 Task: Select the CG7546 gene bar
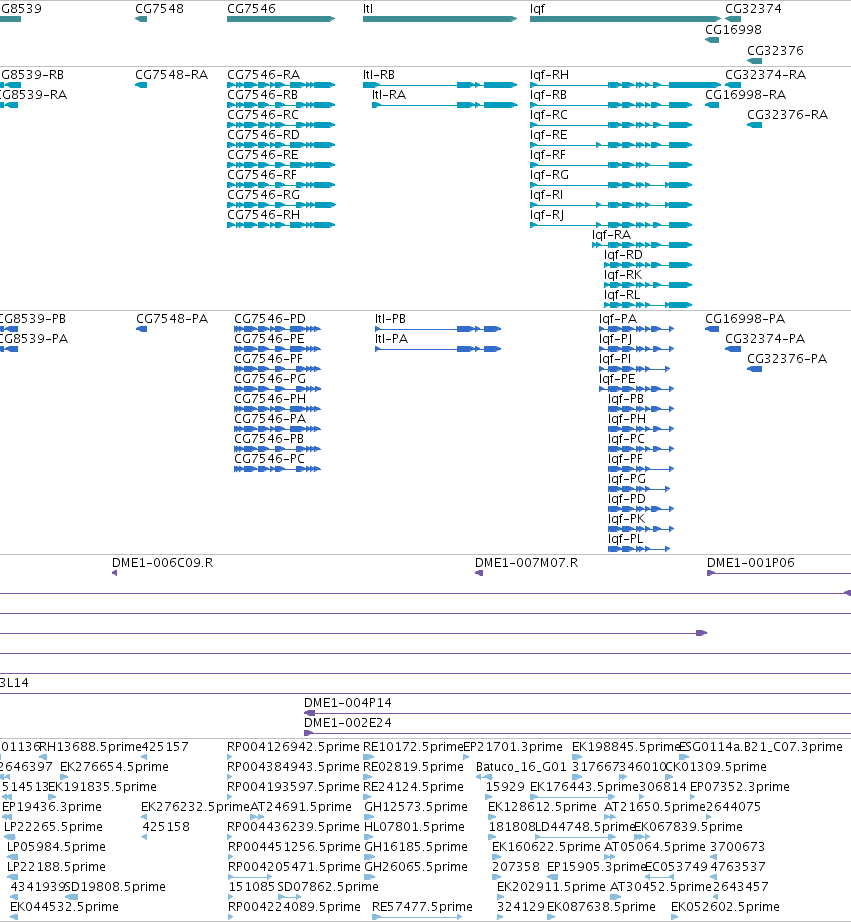pos(281,19)
